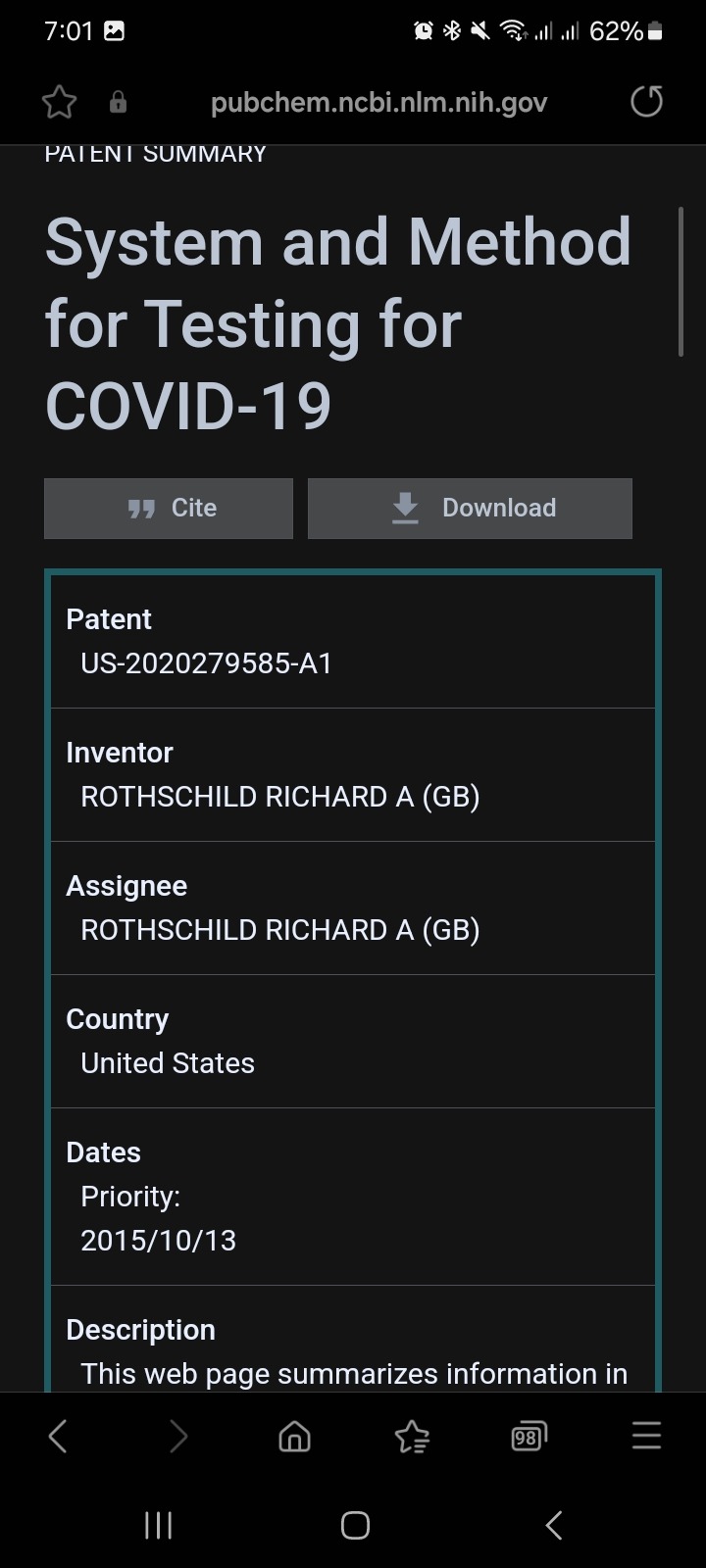Tap the Android system back button

click(554, 1525)
